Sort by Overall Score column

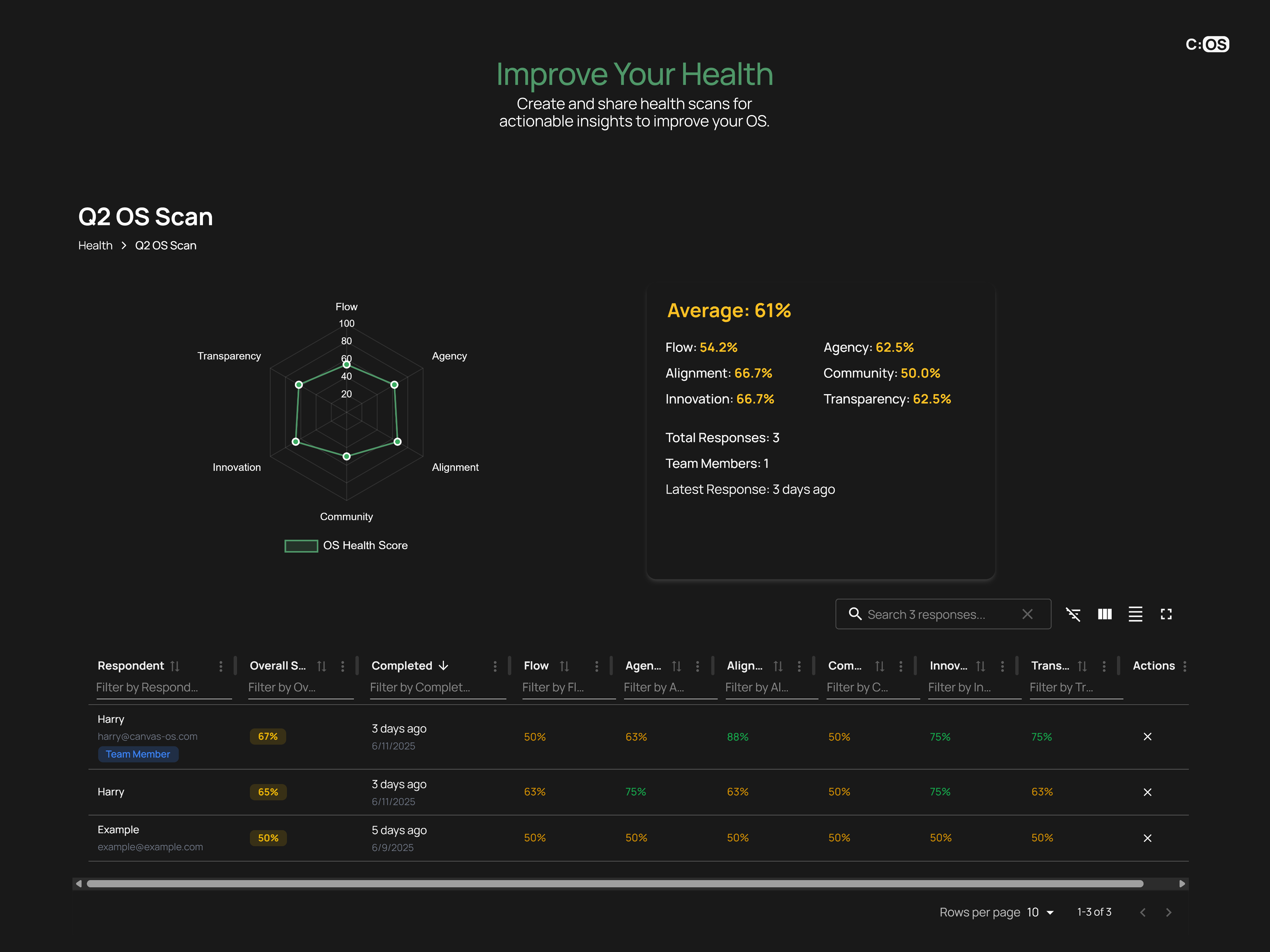321,666
